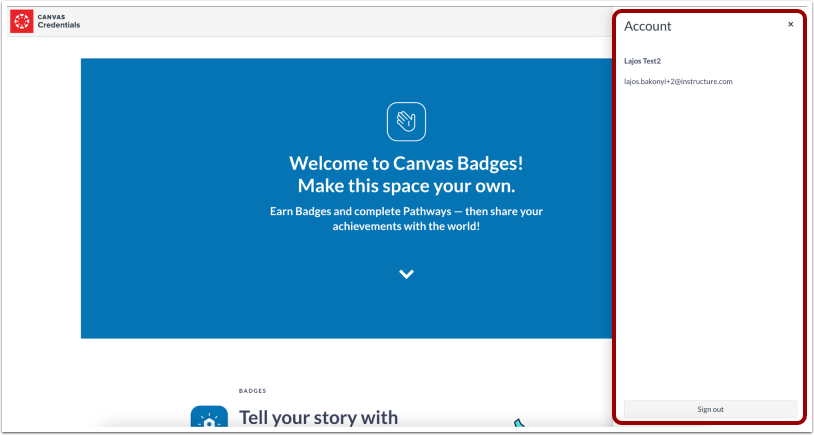This screenshot has height=435, width=814.
Task: Click the Account panel heading
Action: coord(648,26)
